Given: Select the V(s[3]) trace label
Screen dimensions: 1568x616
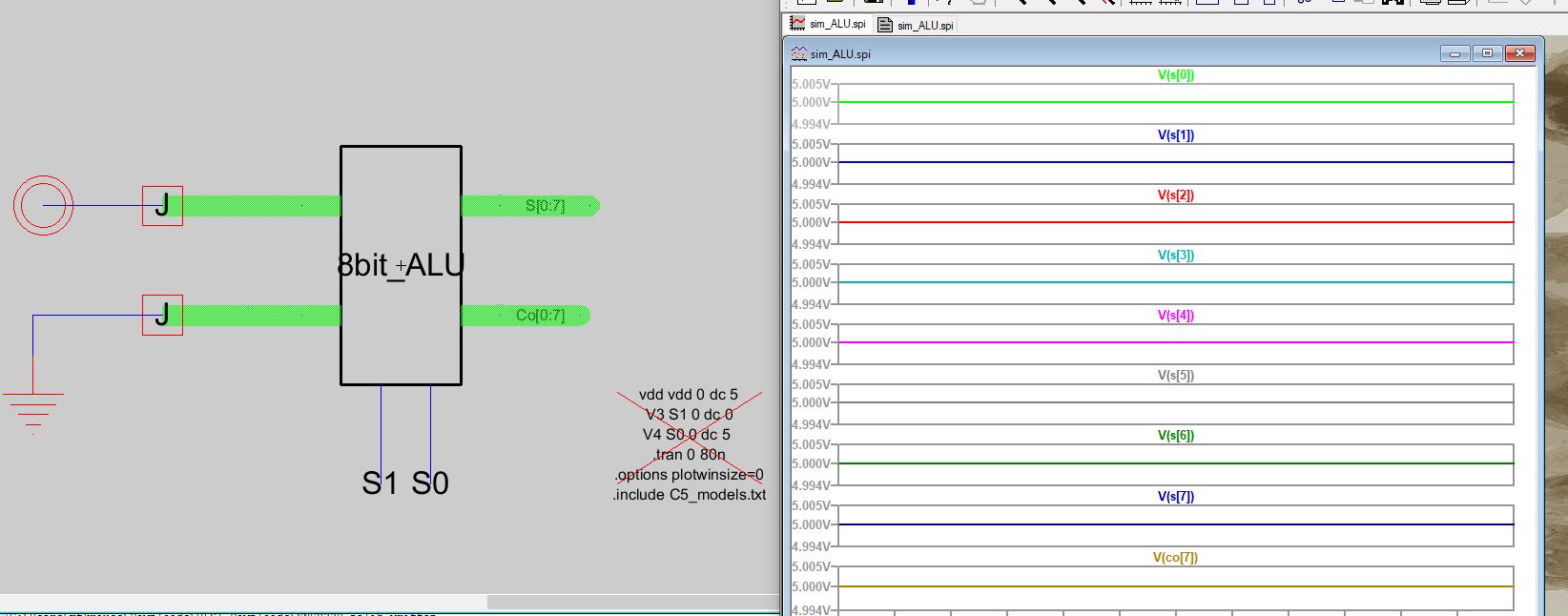Looking at the screenshot, I should (x=1175, y=256).
